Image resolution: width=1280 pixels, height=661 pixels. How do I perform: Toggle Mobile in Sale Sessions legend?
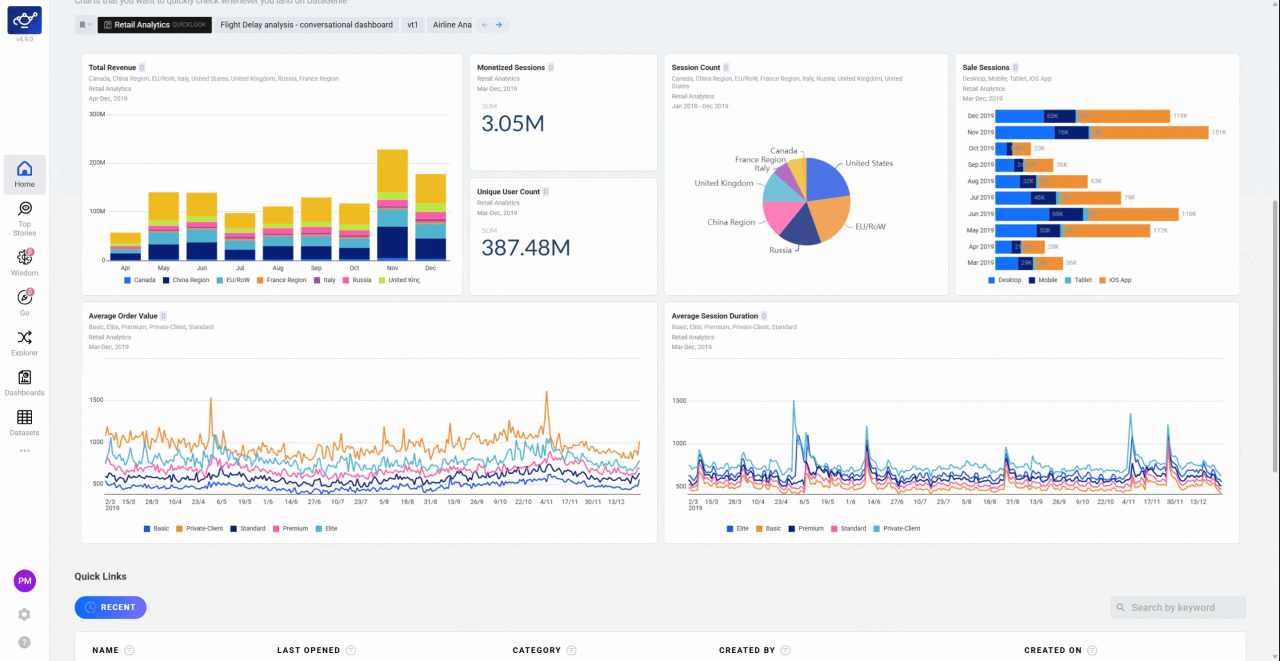pyautogui.click(x=1042, y=280)
